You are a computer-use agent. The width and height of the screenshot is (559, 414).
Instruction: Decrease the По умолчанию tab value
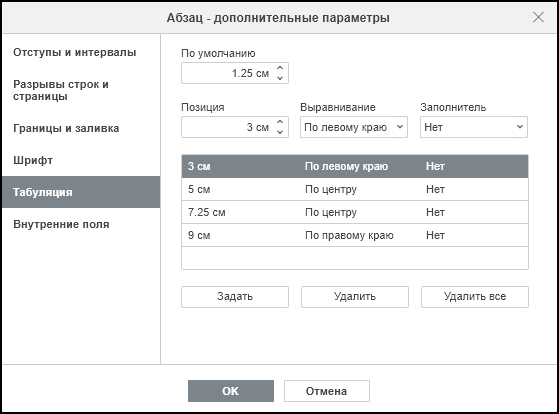click(x=280, y=78)
